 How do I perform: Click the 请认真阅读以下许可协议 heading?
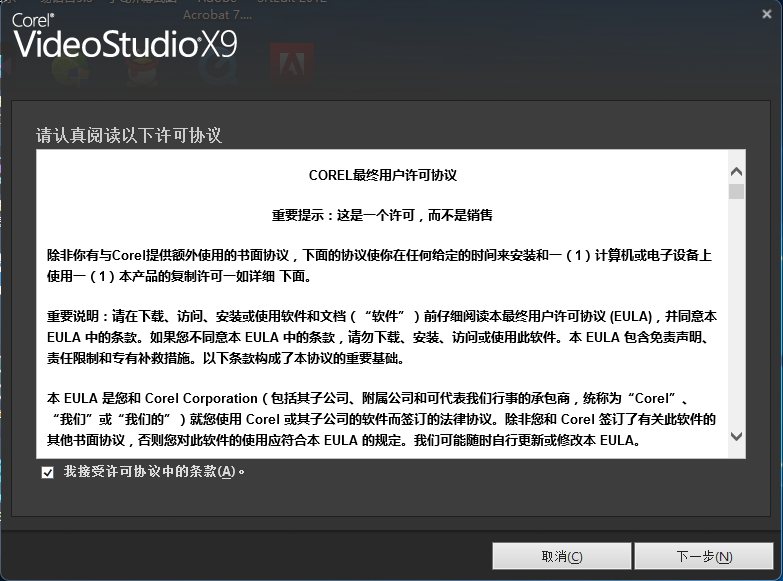click(x=128, y=135)
